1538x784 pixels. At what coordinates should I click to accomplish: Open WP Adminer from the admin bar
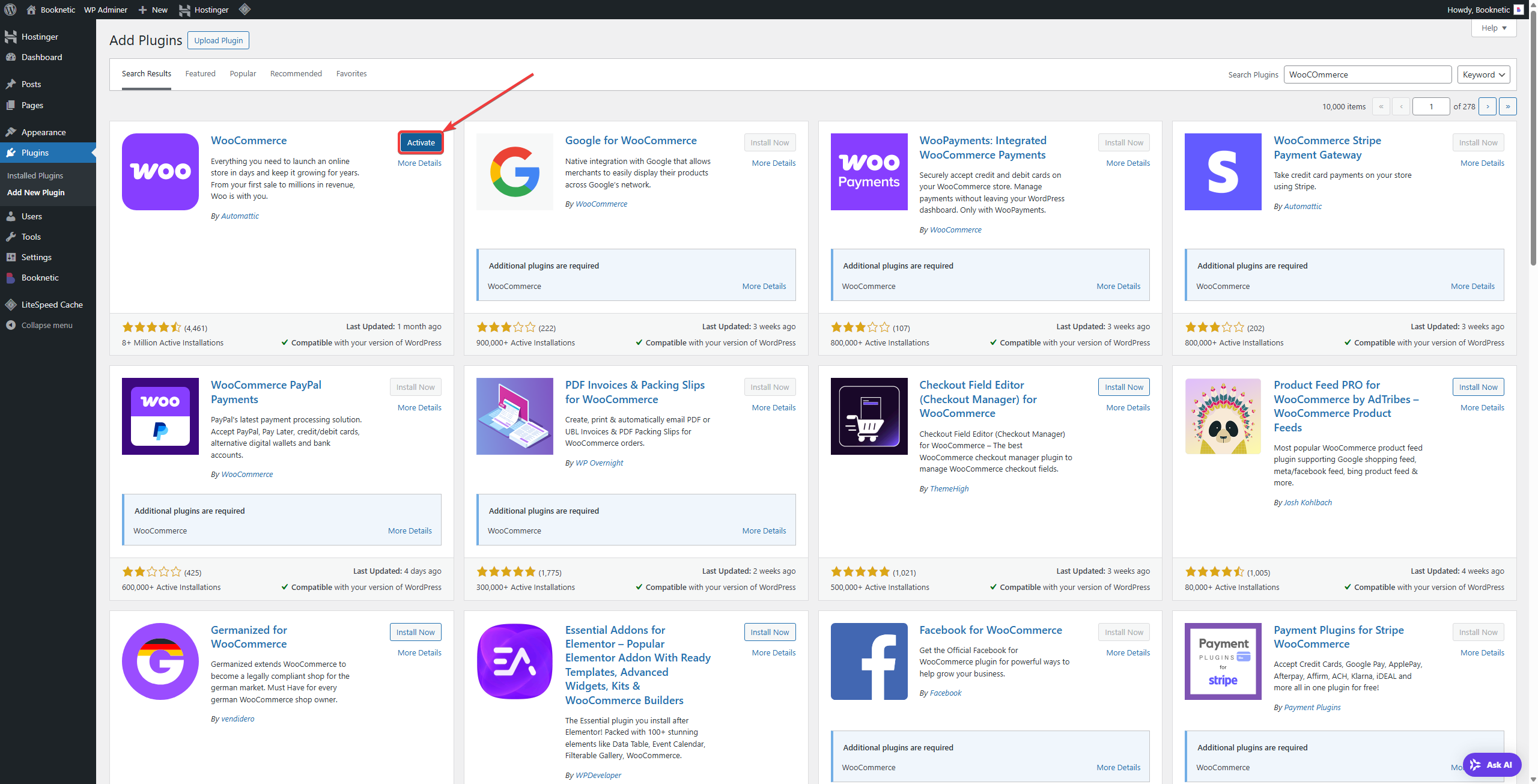point(106,10)
